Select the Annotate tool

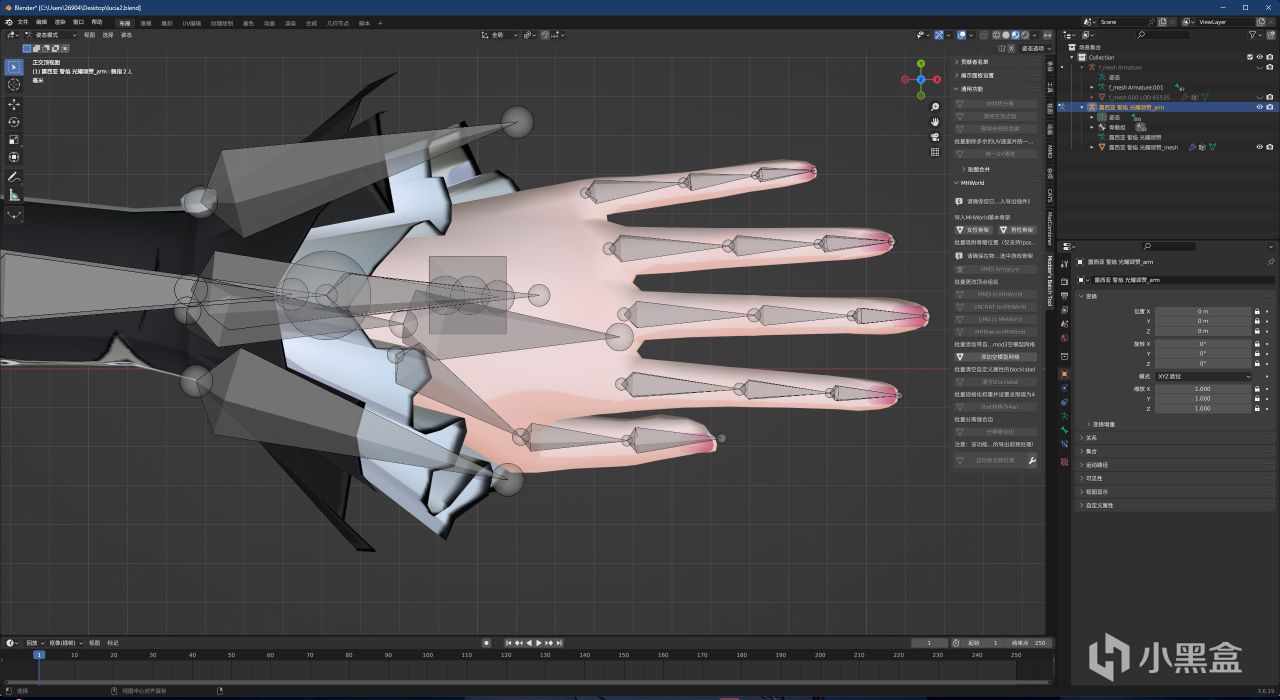coord(14,177)
